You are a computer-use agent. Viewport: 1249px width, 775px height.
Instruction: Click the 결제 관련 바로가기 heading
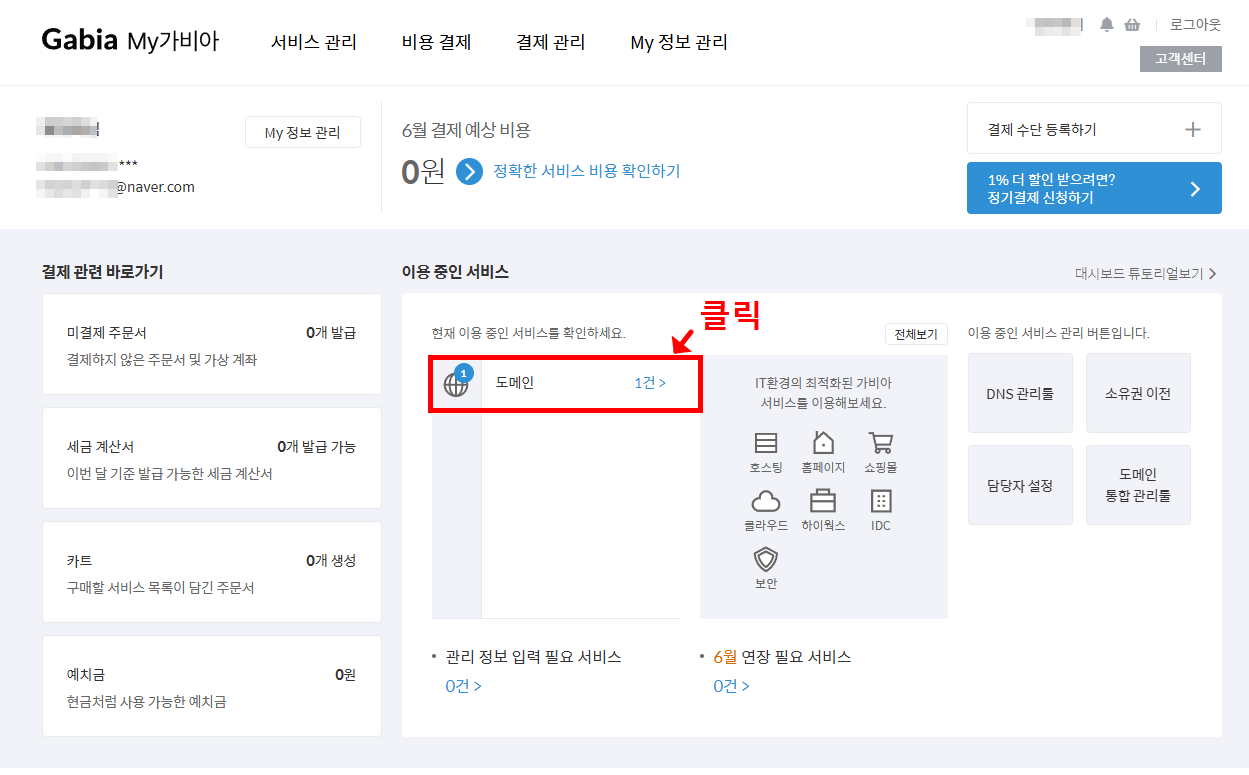102,272
